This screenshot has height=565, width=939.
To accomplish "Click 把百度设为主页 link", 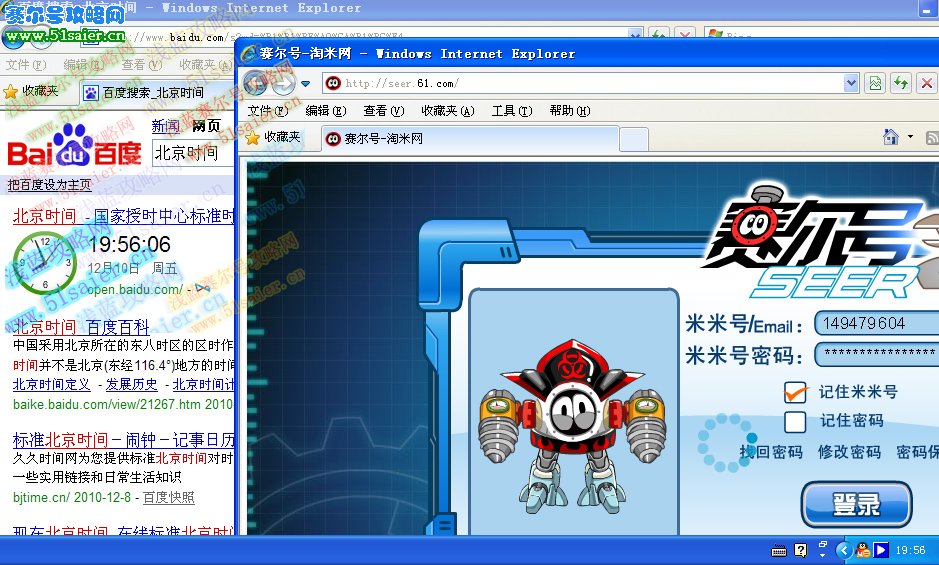I will tap(49, 185).
